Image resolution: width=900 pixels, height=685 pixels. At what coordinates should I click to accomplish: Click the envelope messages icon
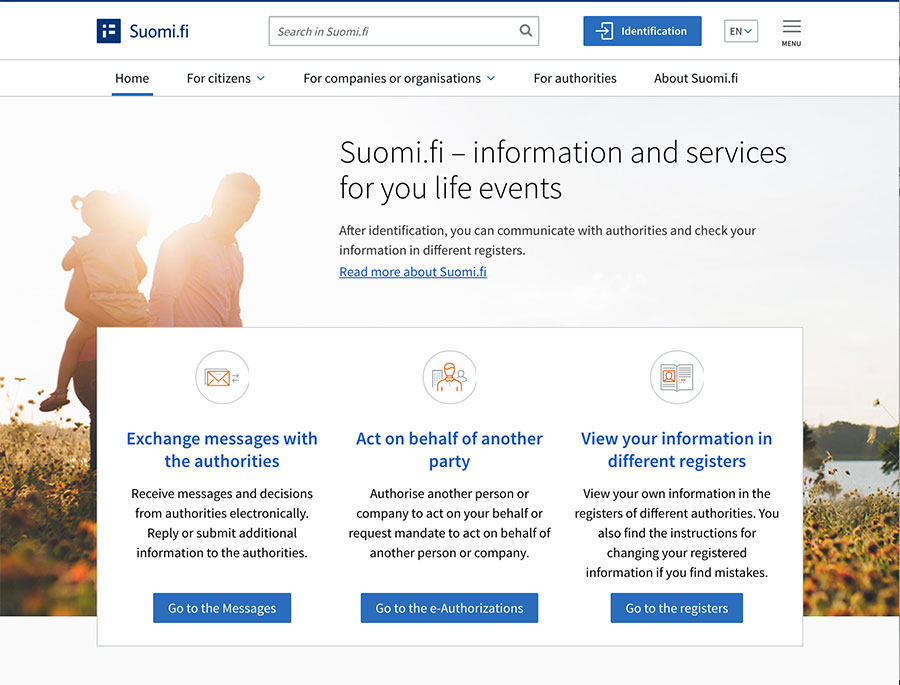point(222,377)
